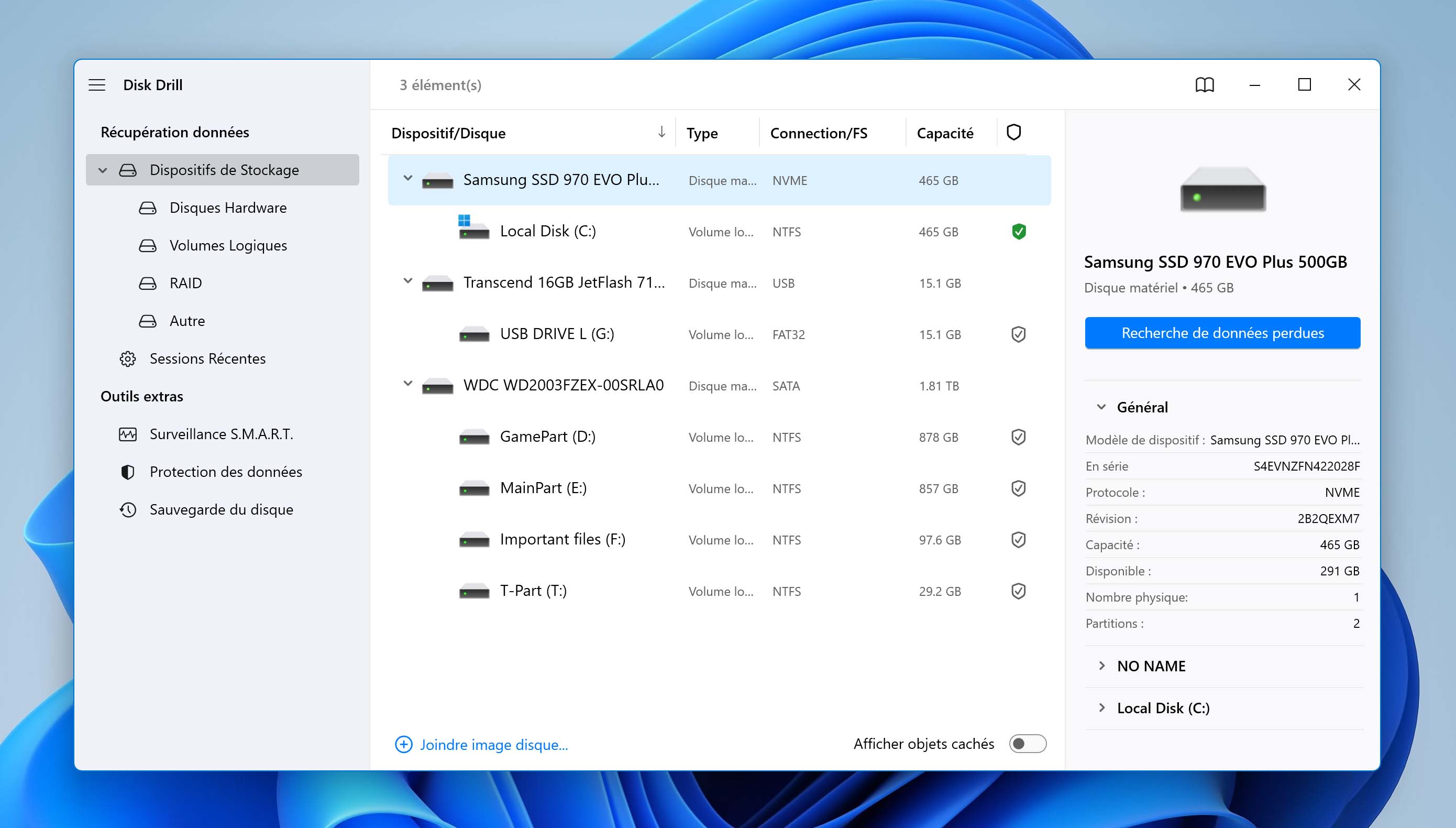Click the FAT32 file system cell
Viewport: 1456px width, 828px height.
point(788,334)
